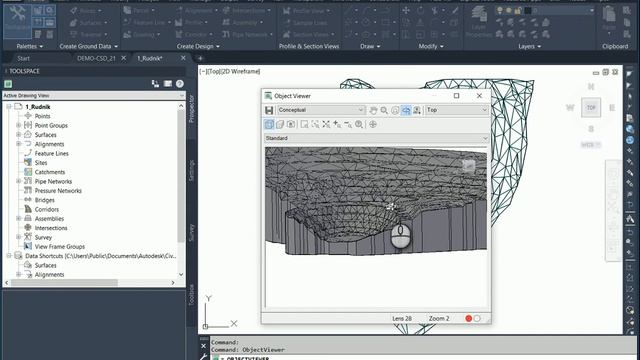
Task: Expand the Draw panel
Action: coord(370,47)
